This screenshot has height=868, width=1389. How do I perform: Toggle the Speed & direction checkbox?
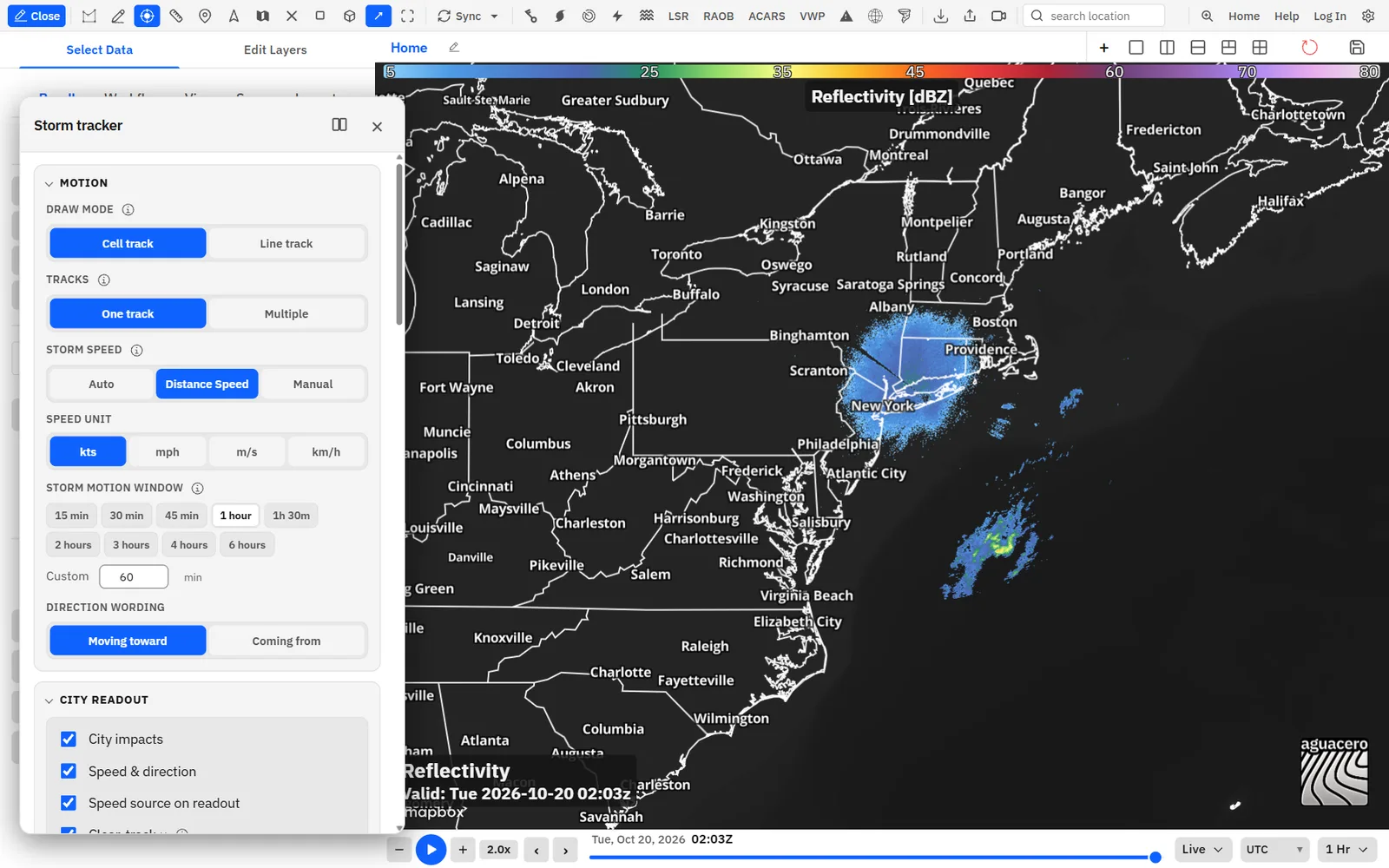(x=69, y=771)
